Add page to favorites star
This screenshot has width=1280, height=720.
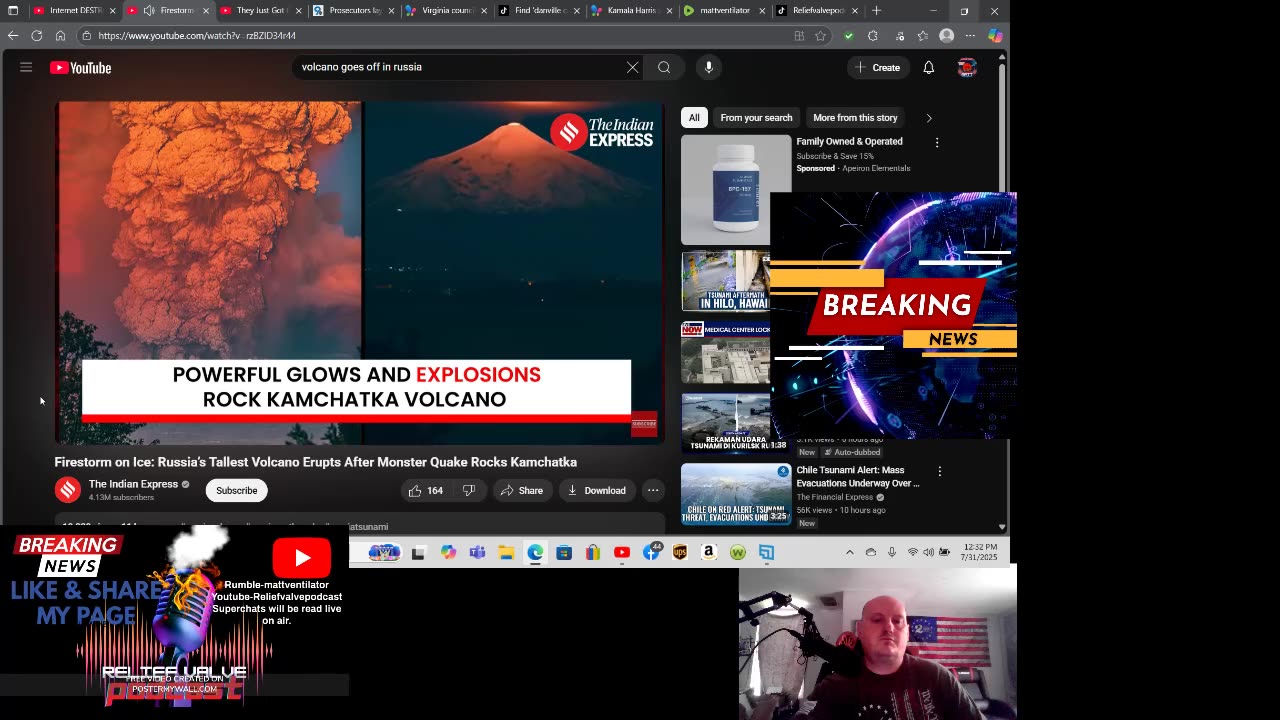[x=820, y=36]
